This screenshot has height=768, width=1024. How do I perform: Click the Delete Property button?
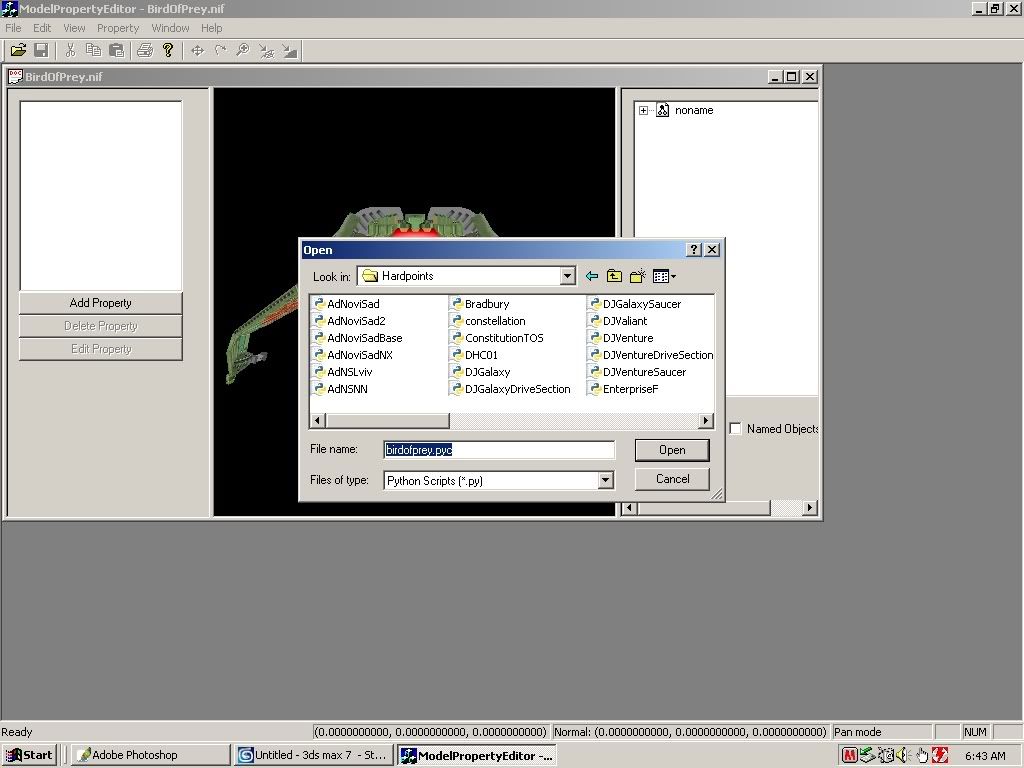101,326
